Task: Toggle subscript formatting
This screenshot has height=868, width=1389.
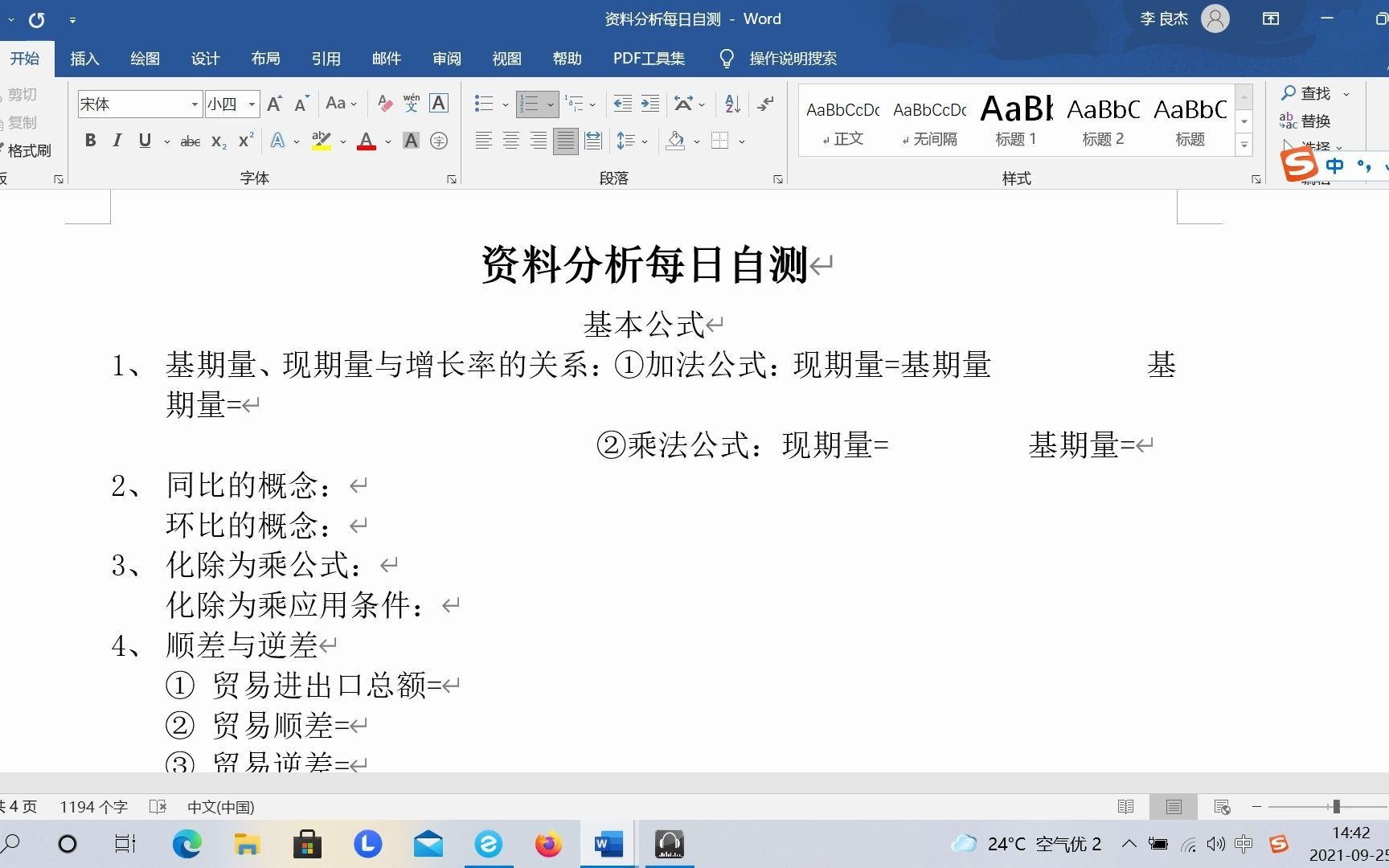Action: point(219,141)
